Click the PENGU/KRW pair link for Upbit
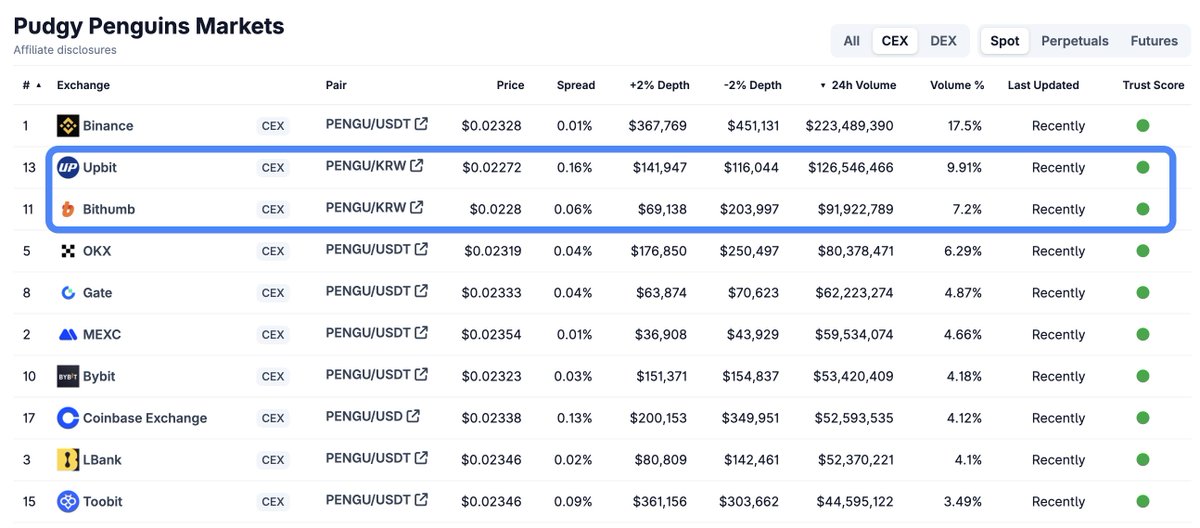The width and height of the screenshot is (1200, 528). 366,166
